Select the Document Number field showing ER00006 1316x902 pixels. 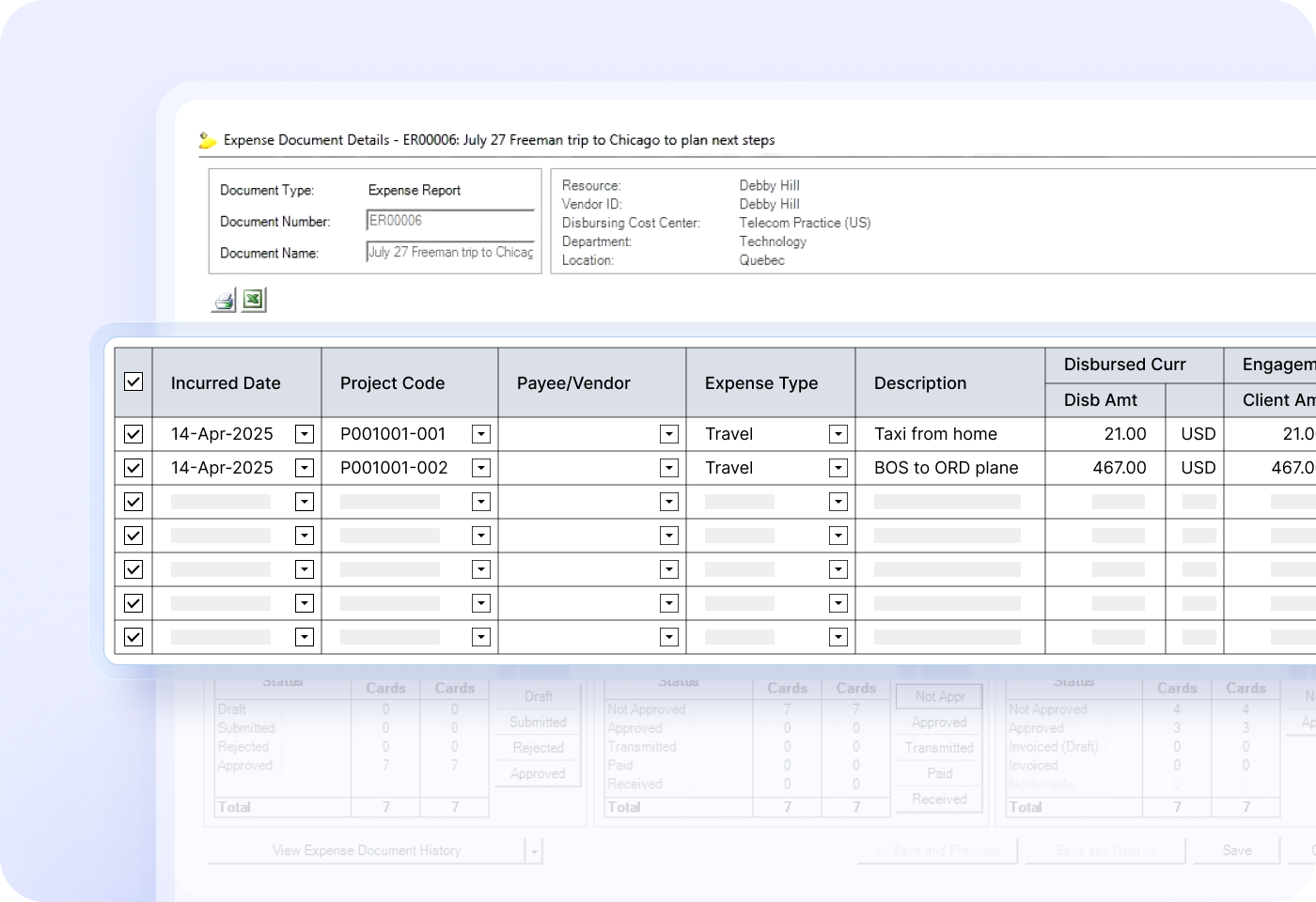(x=449, y=220)
